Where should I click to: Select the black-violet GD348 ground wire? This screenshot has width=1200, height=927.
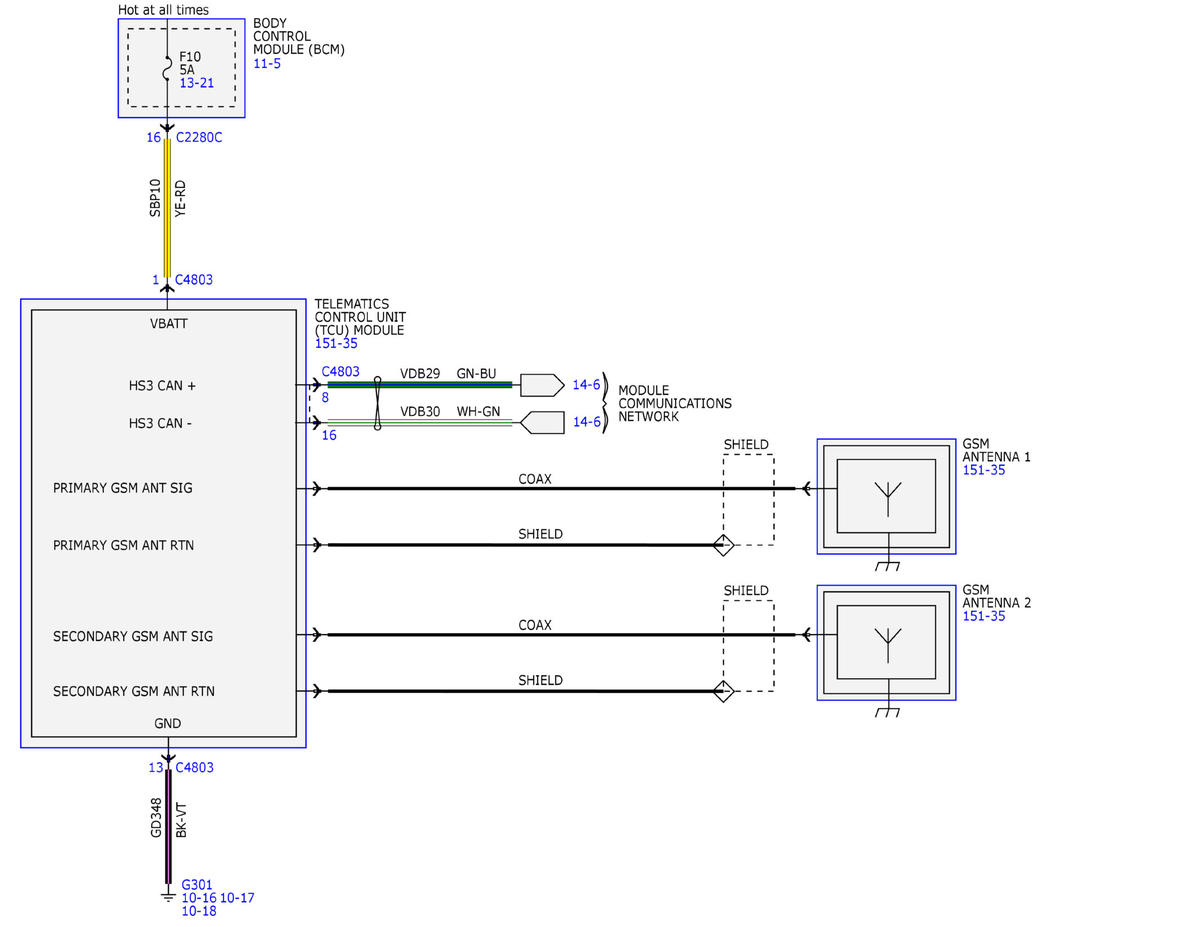(x=167, y=826)
